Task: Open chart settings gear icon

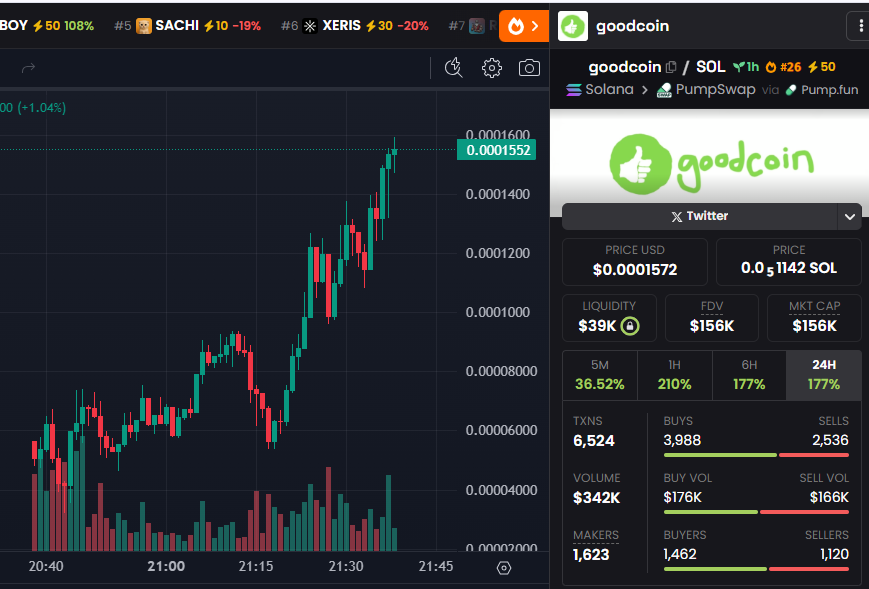Action: [492, 68]
